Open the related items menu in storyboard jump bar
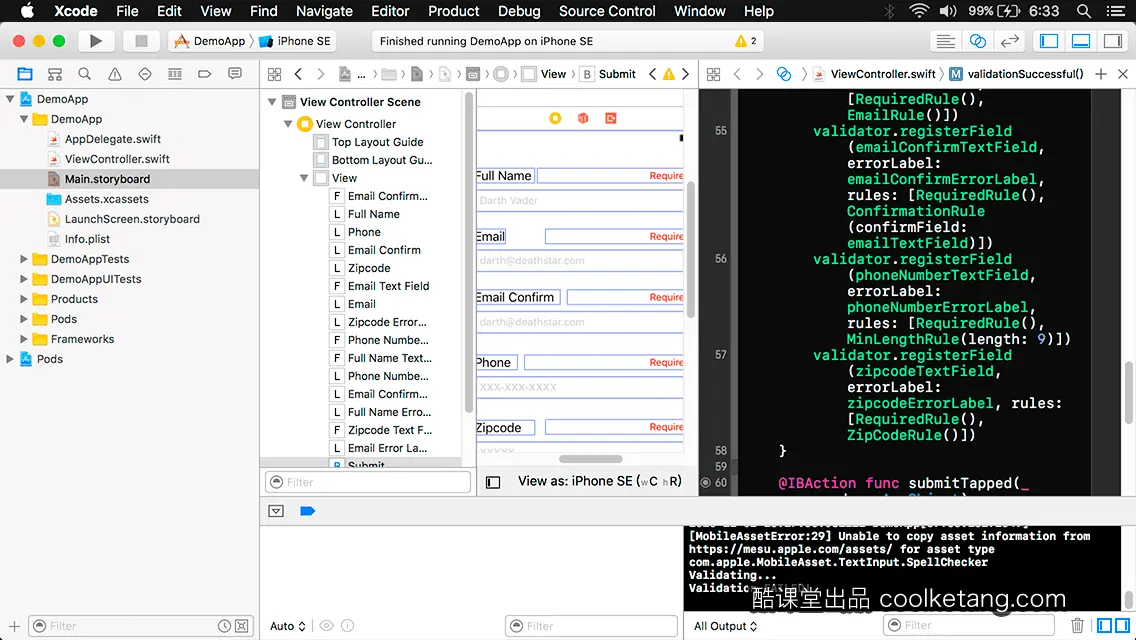Image resolution: width=1136 pixels, height=640 pixels. (x=275, y=74)
